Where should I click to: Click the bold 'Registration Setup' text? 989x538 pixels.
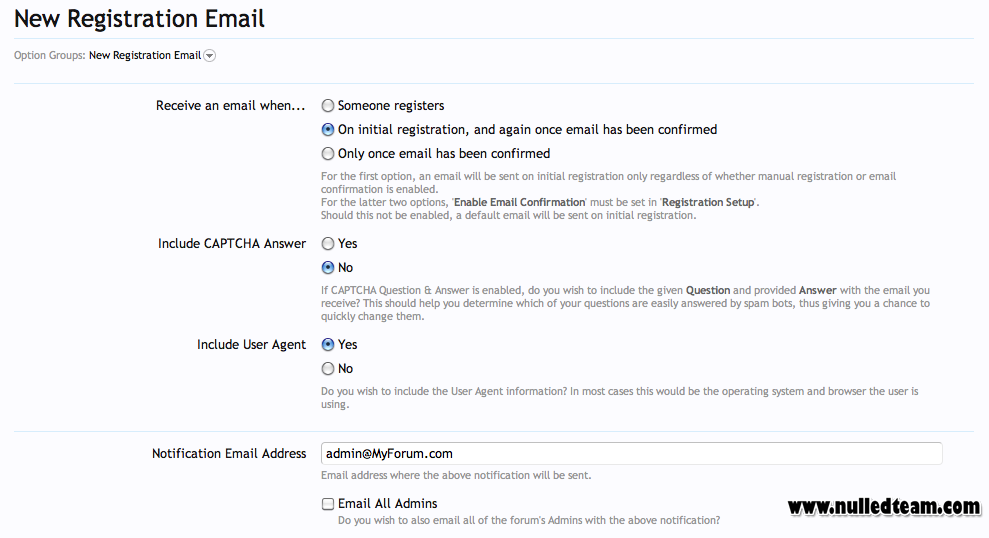pos(708,202)
